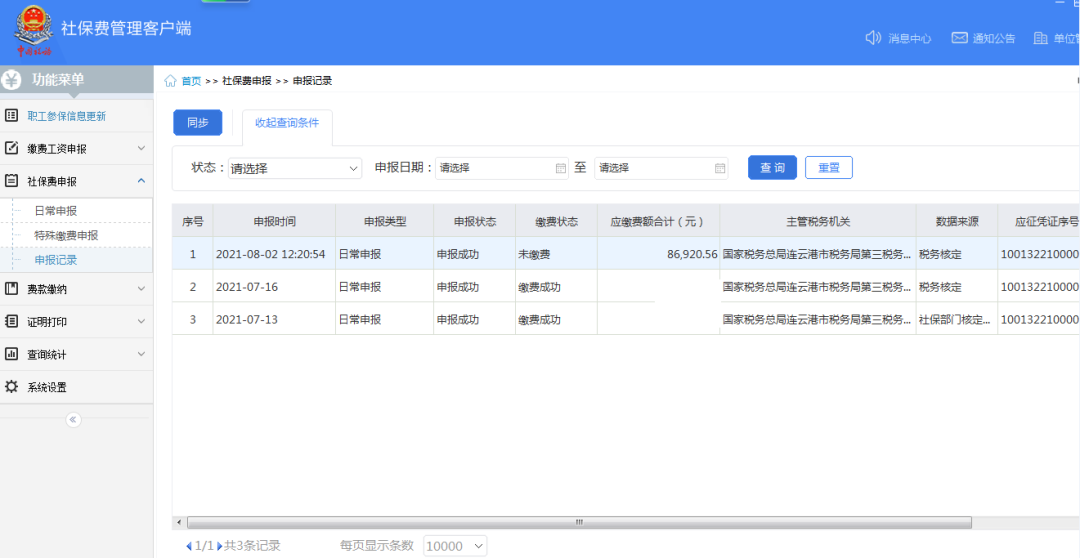Image resolution: width=1080 pixels, height=558 pixels.
Task: Select the row dated 2021-08-02 12:20:54
Action: coord(625,254)
